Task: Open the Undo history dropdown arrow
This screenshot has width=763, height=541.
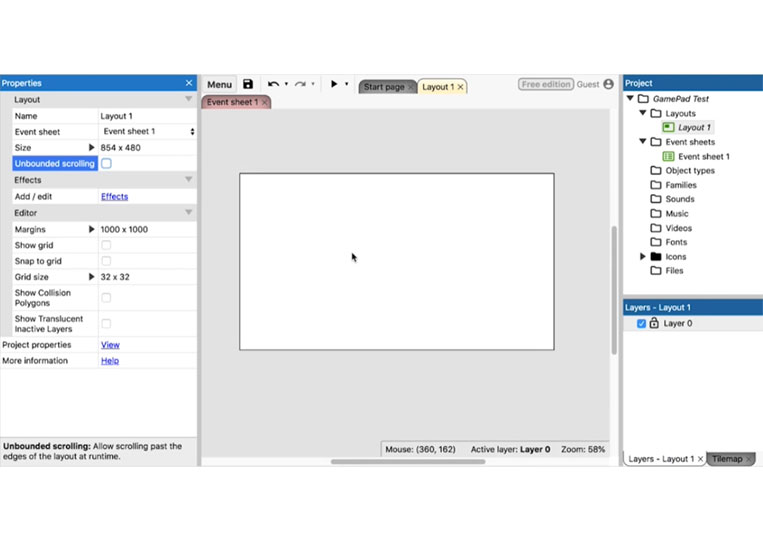Action: pyautogui.click(x=286, y=84)
